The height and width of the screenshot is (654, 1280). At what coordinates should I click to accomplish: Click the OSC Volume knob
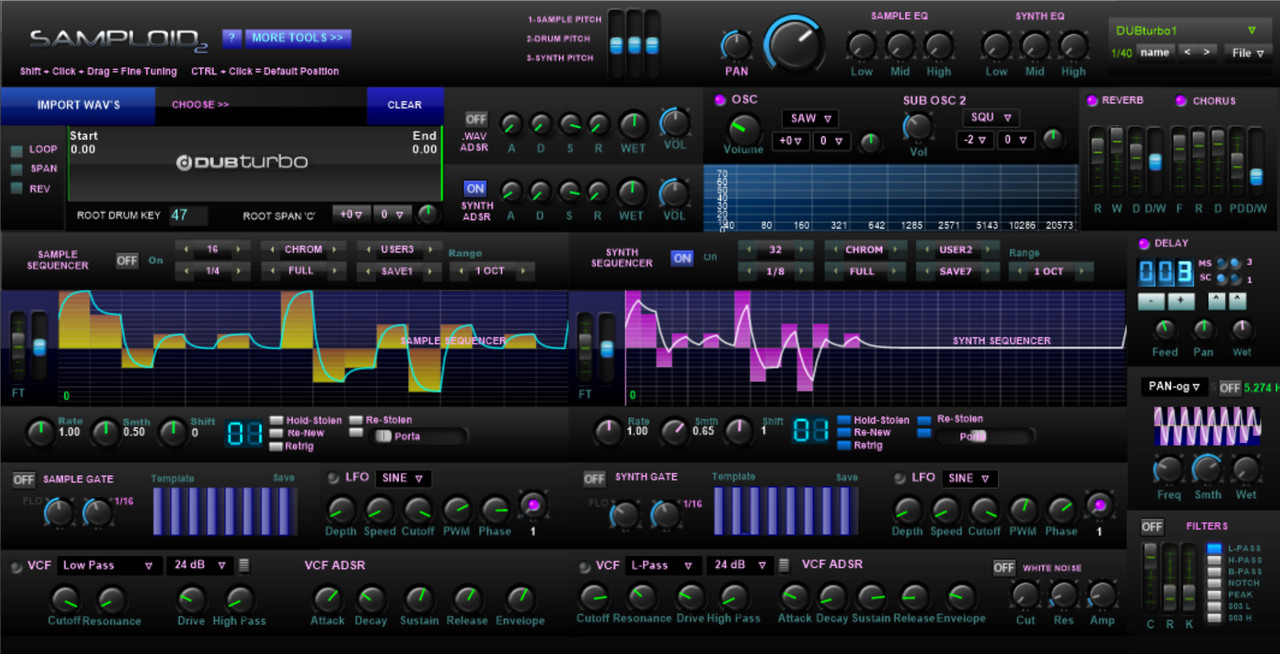coord(743,129)
